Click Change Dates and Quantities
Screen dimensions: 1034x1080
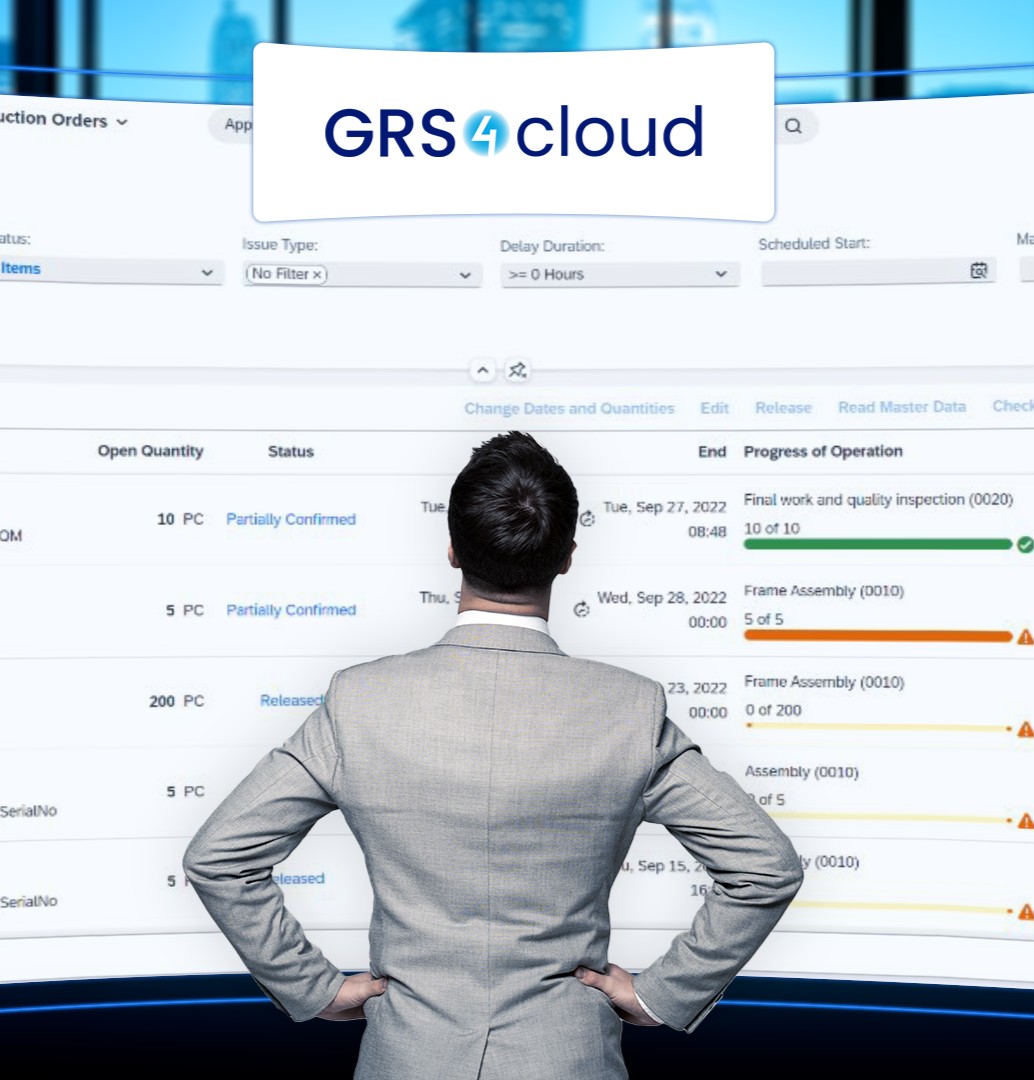pos(569,408)
